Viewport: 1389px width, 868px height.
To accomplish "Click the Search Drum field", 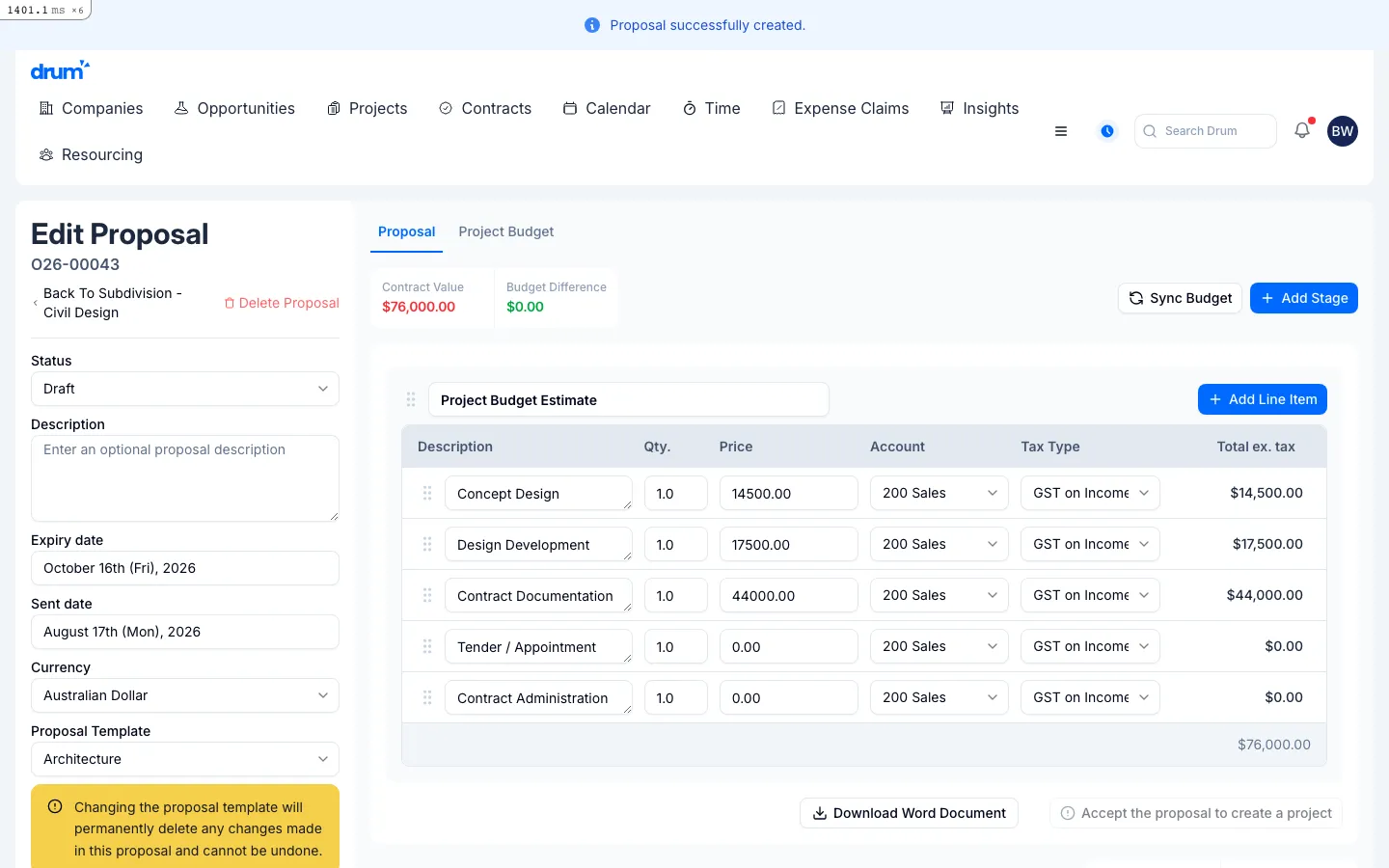I will click(x=1206, y=131).
